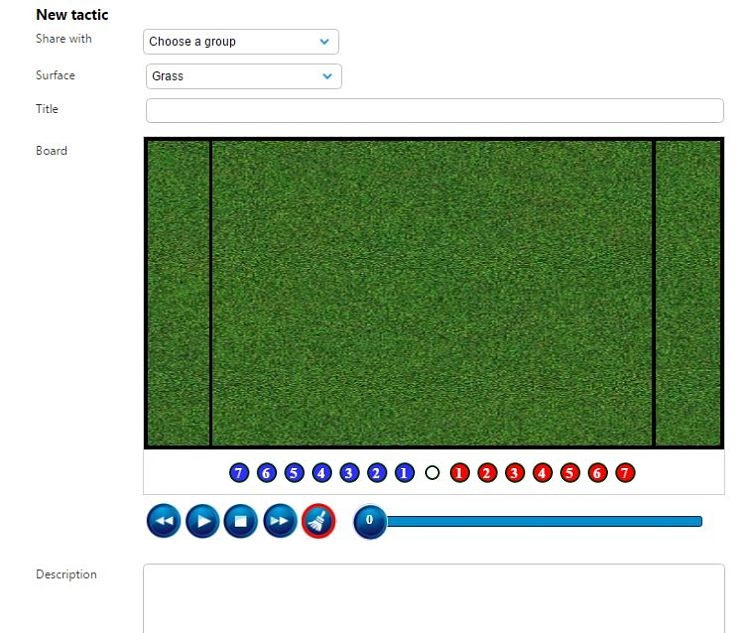Select blue player token 4
The height and width of the screenshot is (633, 750).
point(321,473)
